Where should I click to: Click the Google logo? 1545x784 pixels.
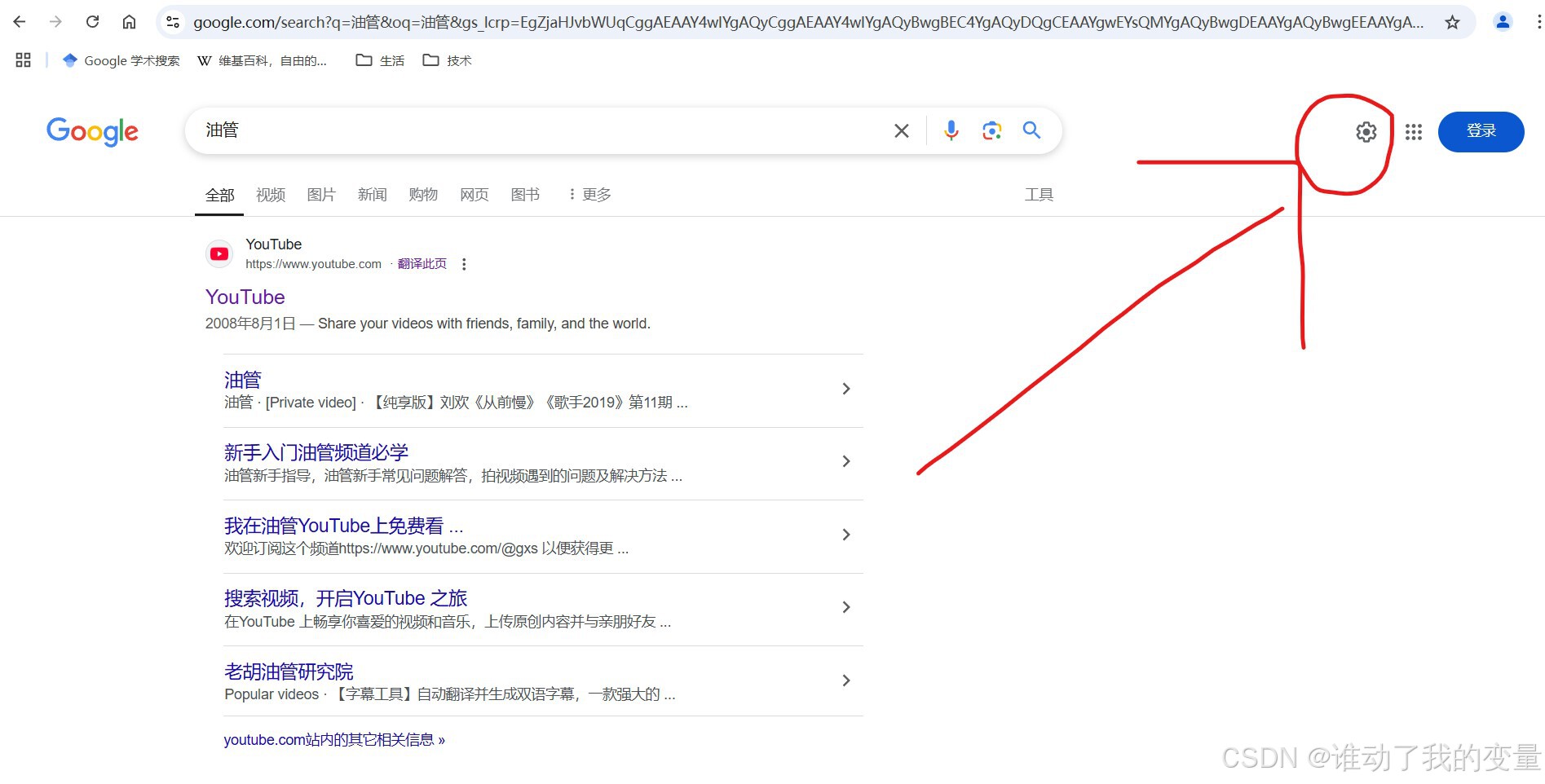[92, 130]
